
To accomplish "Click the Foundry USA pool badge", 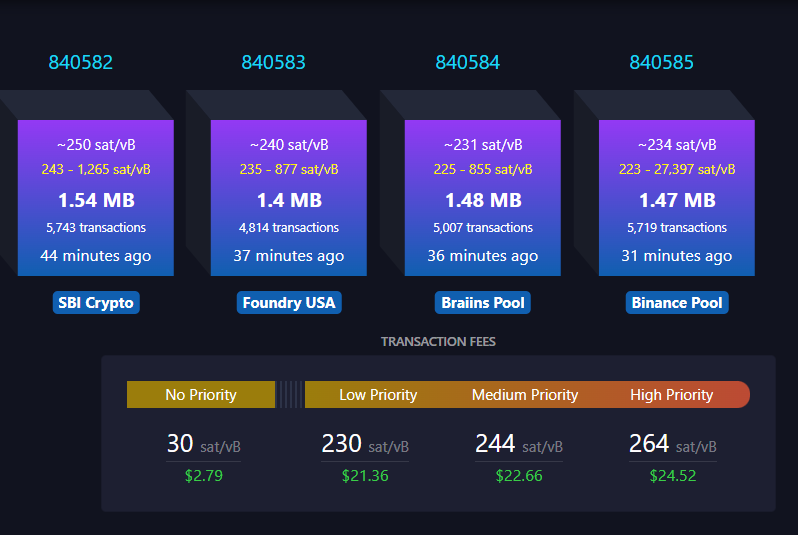I will [x=289, y=303].
